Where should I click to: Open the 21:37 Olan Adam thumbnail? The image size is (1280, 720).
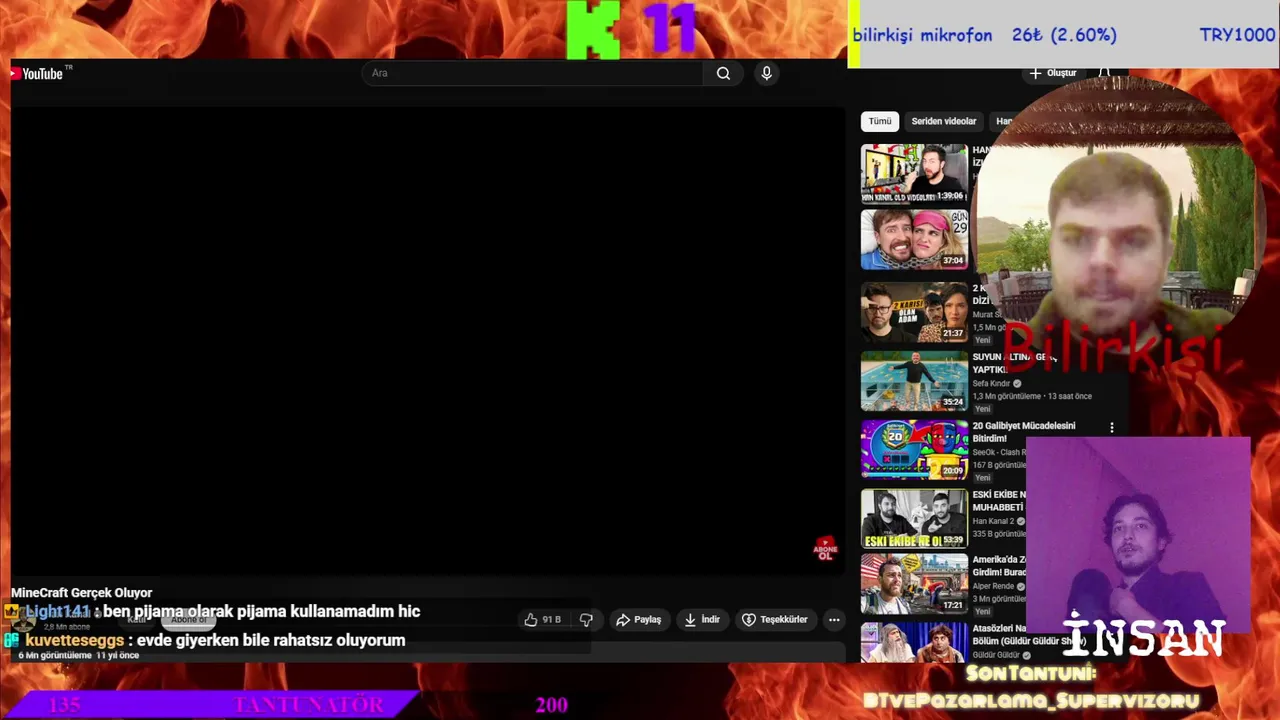[x=914, y=313]
